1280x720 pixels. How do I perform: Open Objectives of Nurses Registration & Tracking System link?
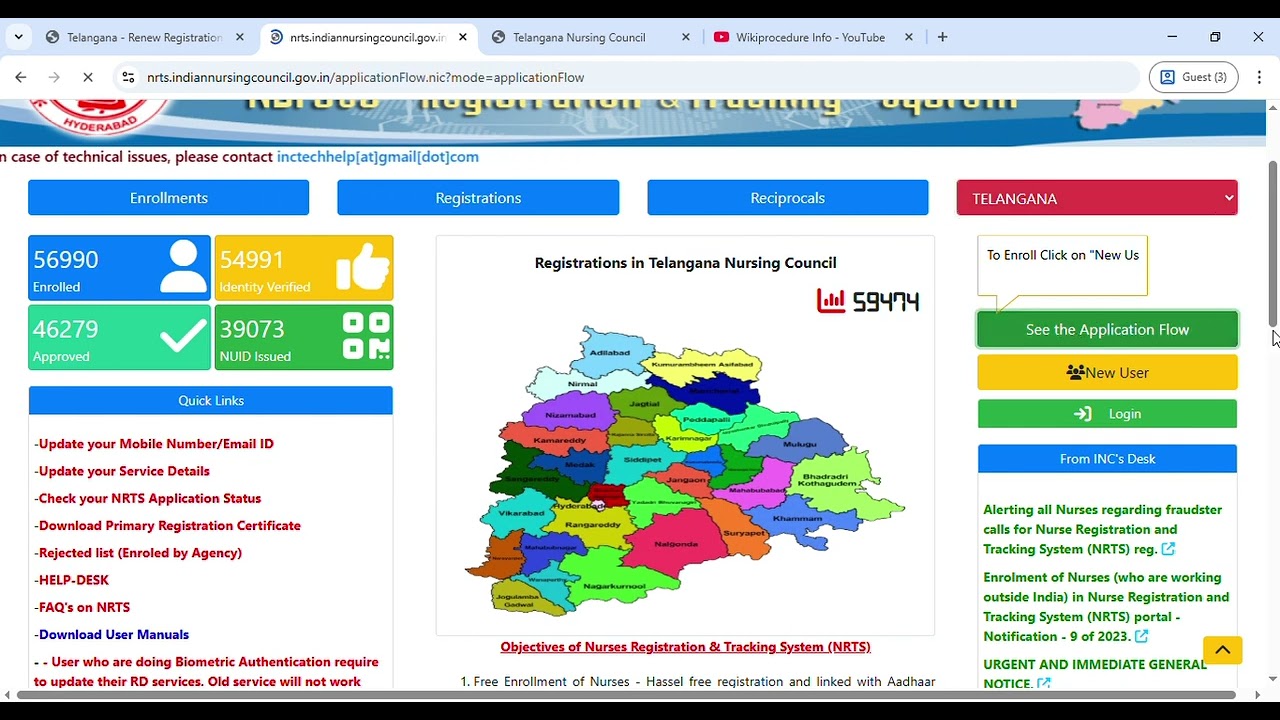[685, 647]
